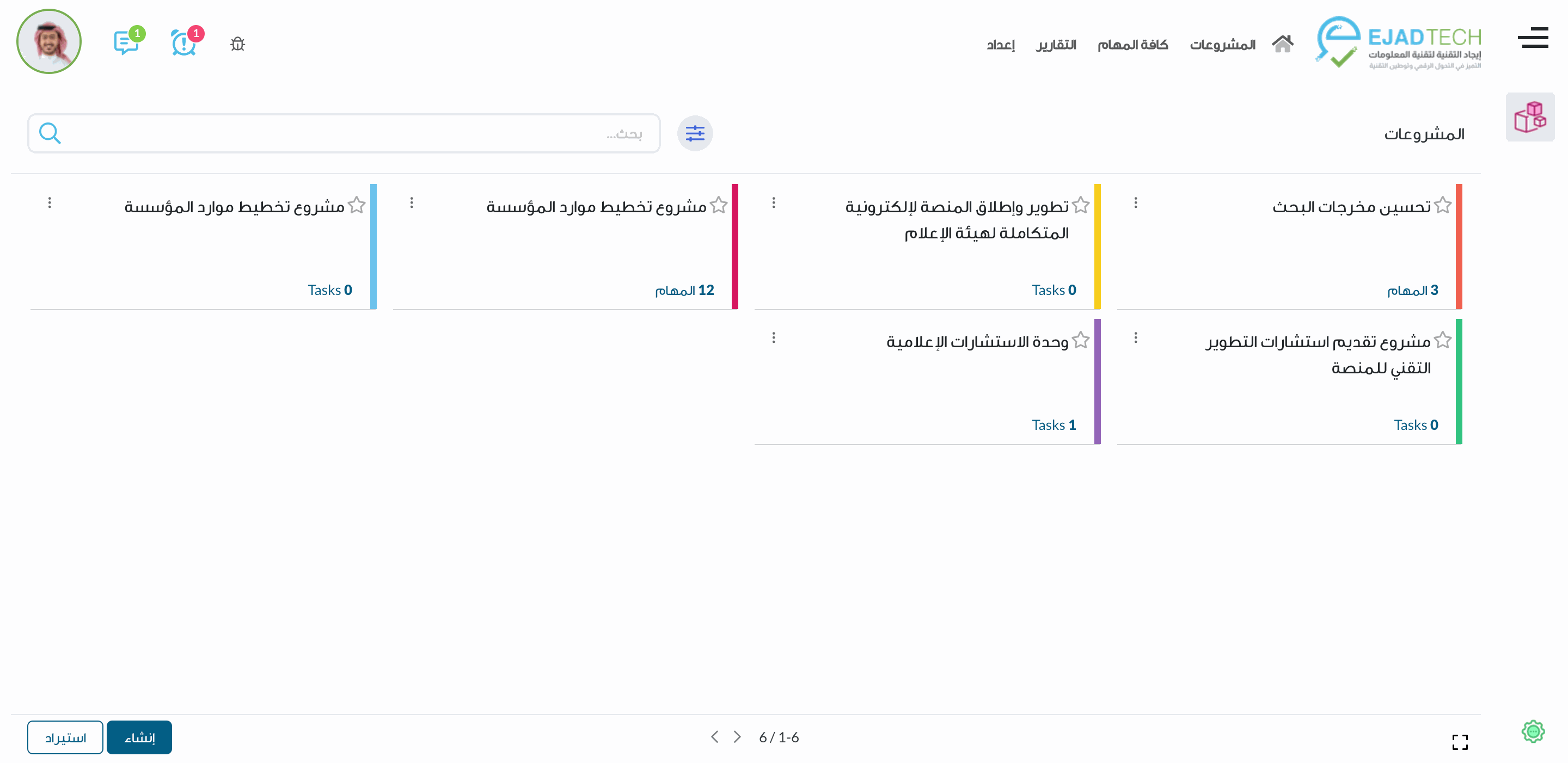Image resolution: width=1568 pixels, height=763 pixels.
Task: Click the إنشاء button
Action: point(139,737)
